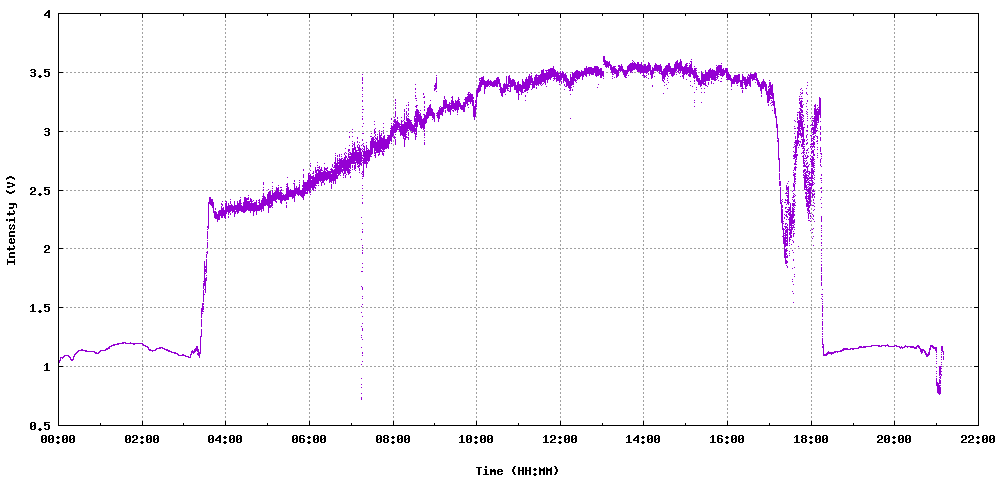This screenshot has width=1000, height=480.
Task: Click the y-axis tick label 3.5
Action: [x=42, y=73]
